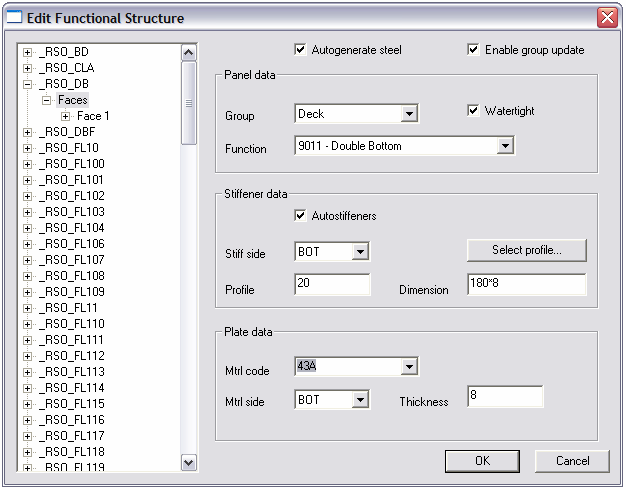
Task: Collapse the _RSO_DB tree node
Action: pyautogui.click(x=27, y=84)
